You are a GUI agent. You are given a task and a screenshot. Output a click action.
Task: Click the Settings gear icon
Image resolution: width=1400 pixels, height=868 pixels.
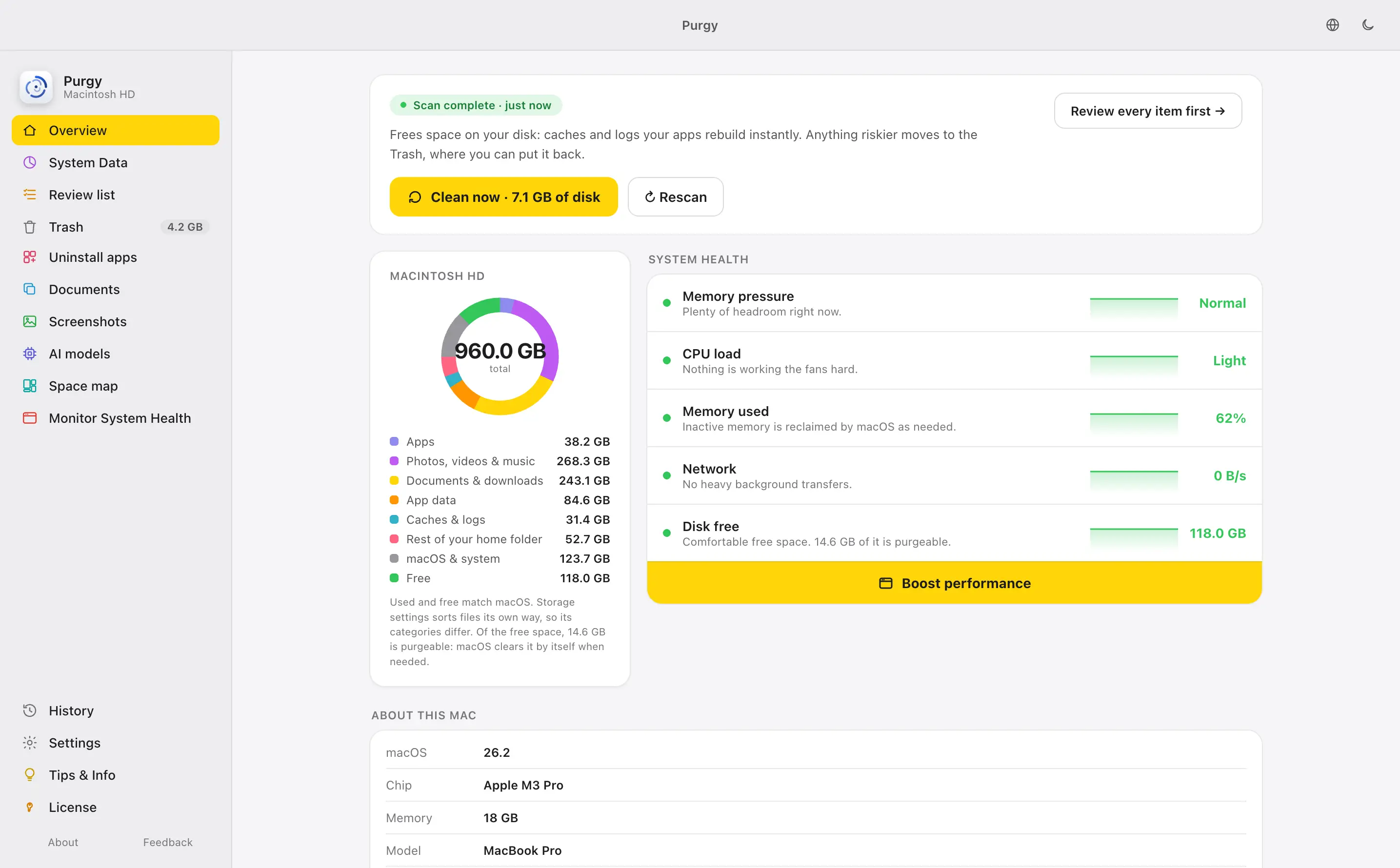(x=30, y=742)
